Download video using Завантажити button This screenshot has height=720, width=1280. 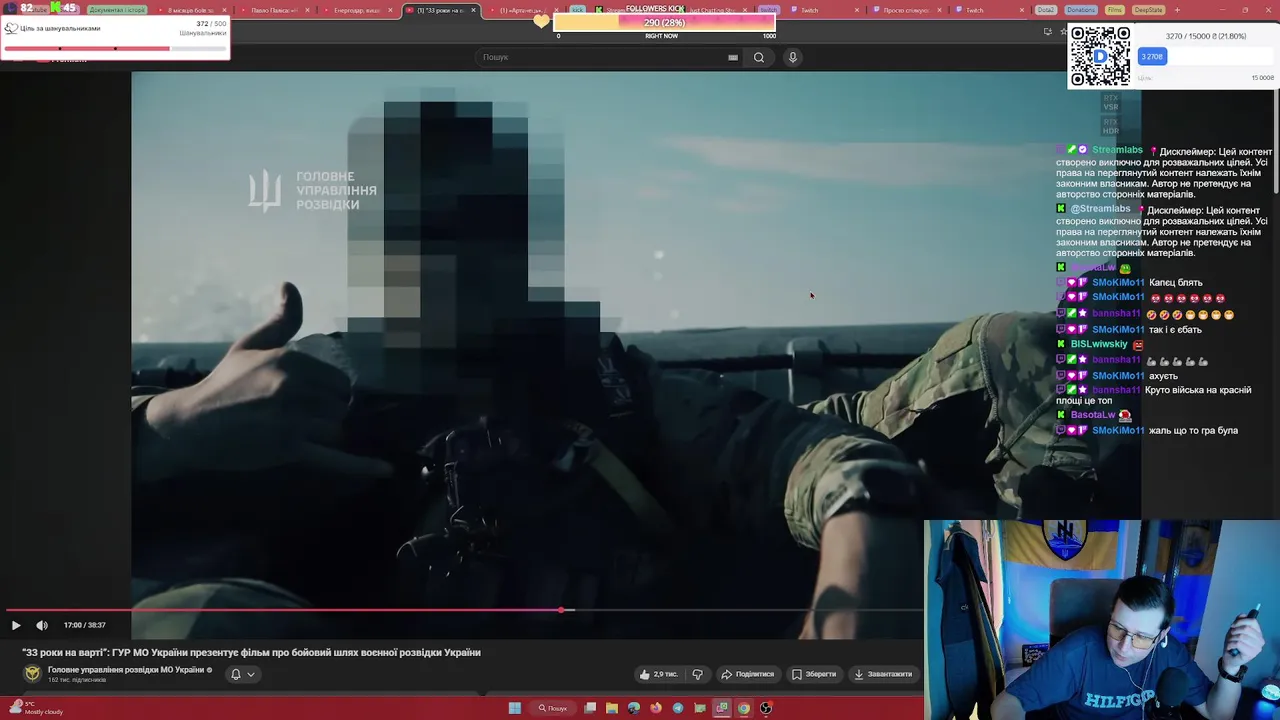[883, 674]
